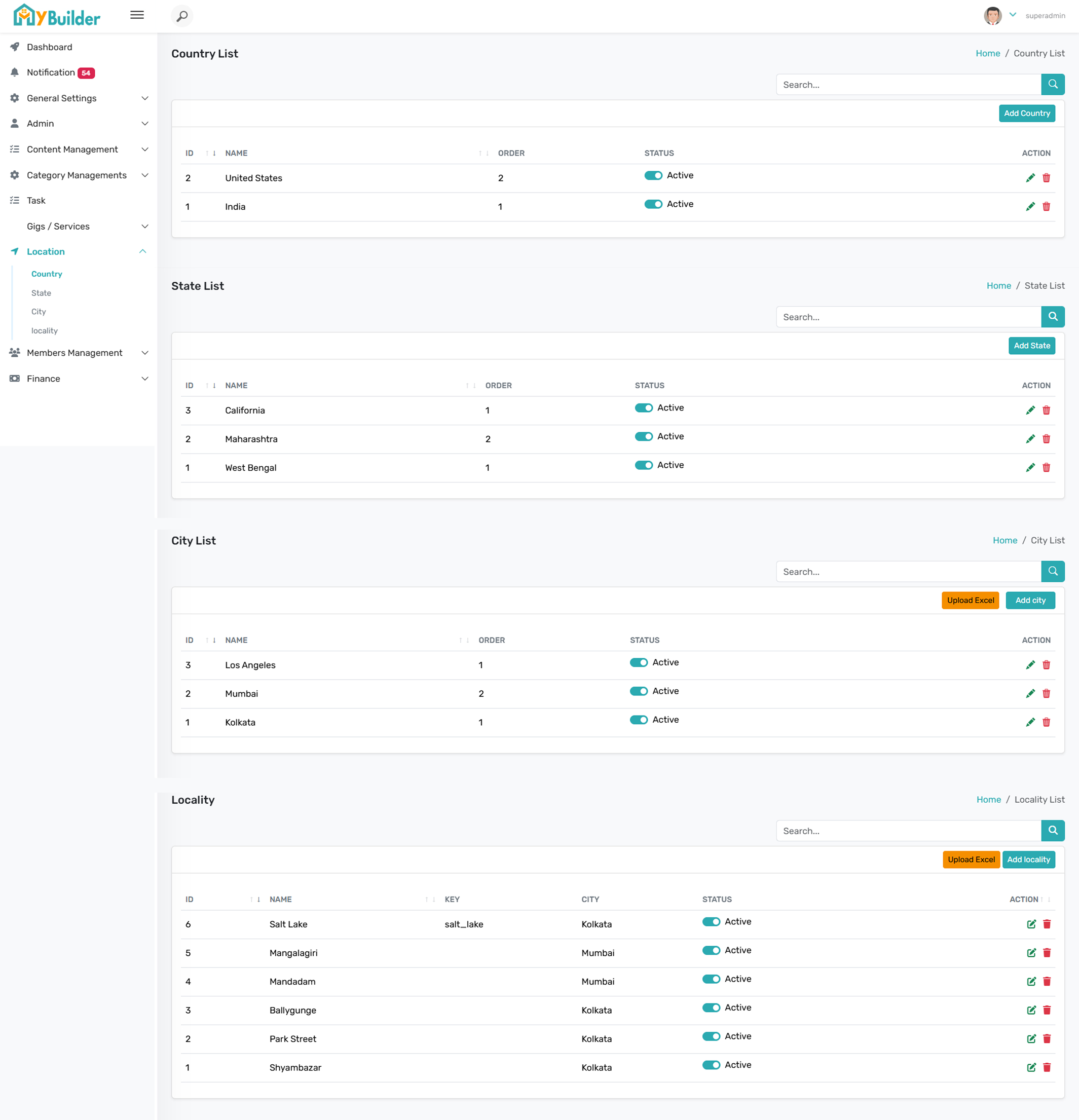1079x1120 pixels.
Task: Click edit icon for California state
Action: [x=1030, y=410]
